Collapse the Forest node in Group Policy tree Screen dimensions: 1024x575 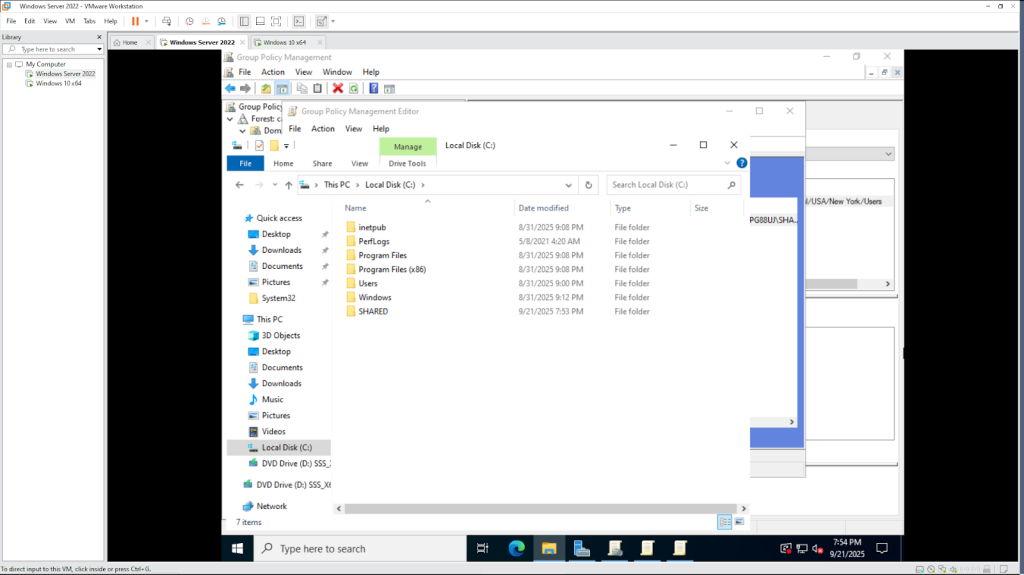231,118
